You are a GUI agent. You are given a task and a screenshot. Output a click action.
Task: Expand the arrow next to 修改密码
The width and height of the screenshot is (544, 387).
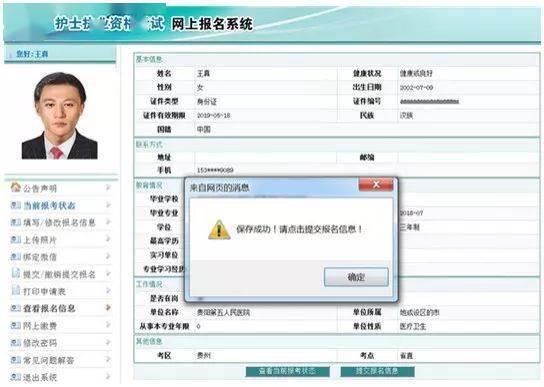(108, 342)
